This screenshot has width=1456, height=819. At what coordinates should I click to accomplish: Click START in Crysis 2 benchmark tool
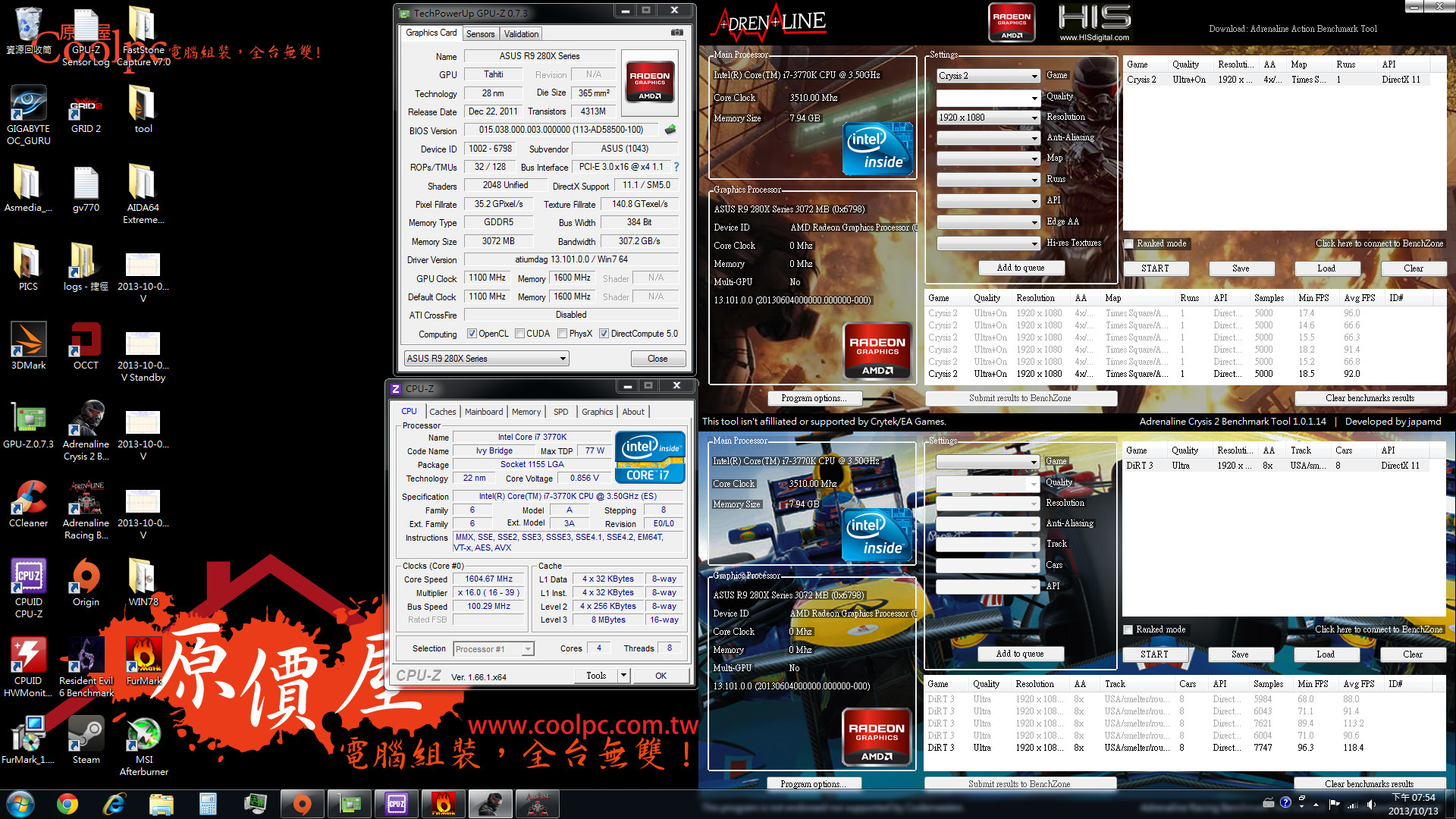1156,268
